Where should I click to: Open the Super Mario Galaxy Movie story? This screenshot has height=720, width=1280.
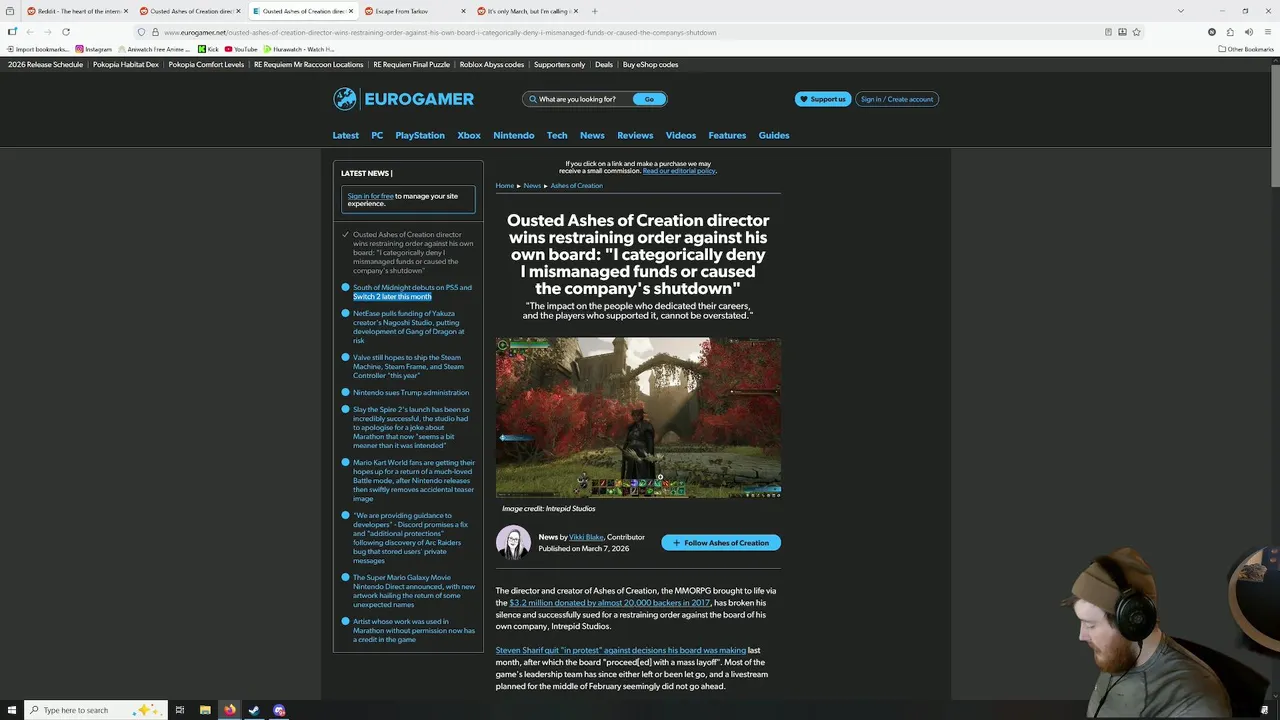[x=413, y=591]
